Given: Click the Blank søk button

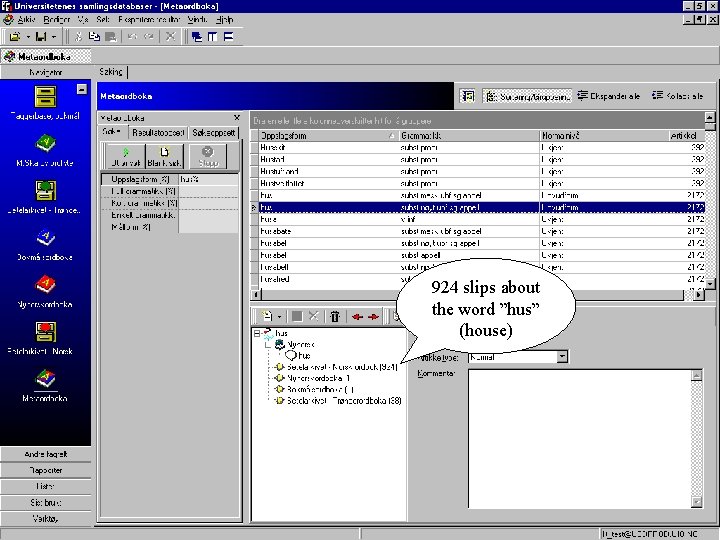Looking at the screenshot, I should pyautogui.click(x=164, y=156).
